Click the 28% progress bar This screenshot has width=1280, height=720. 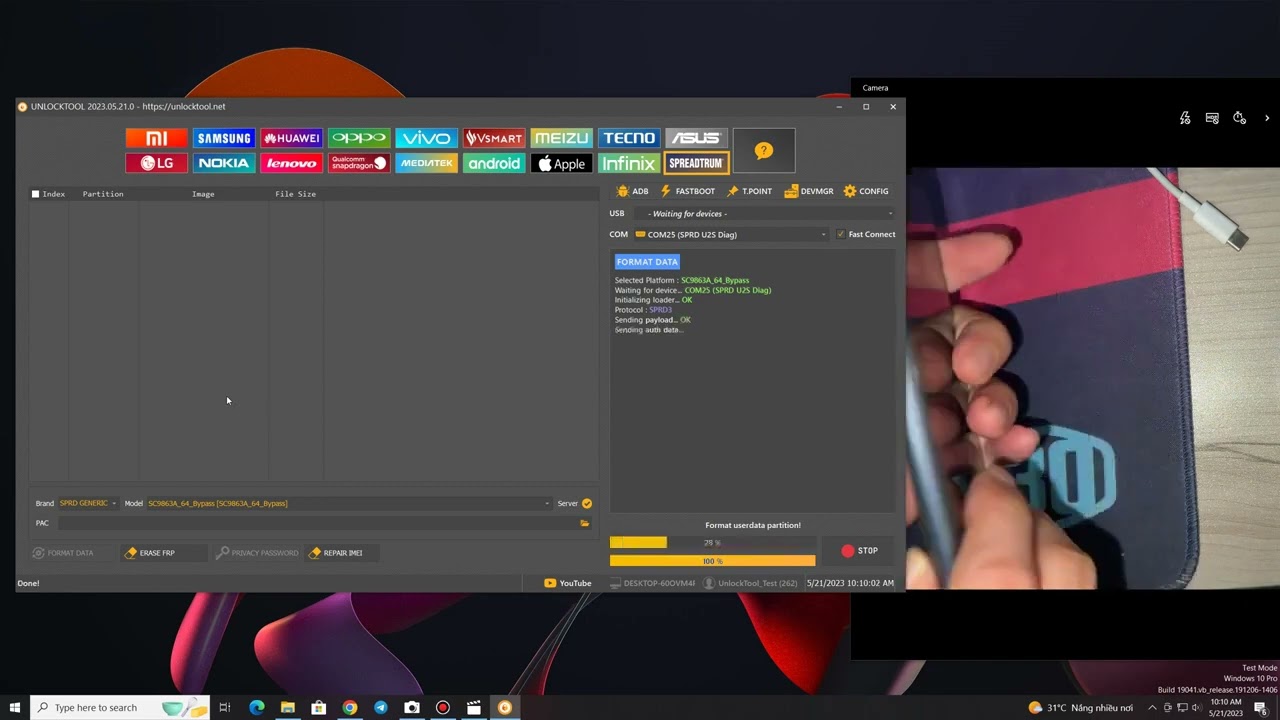[x=712, y=542]
